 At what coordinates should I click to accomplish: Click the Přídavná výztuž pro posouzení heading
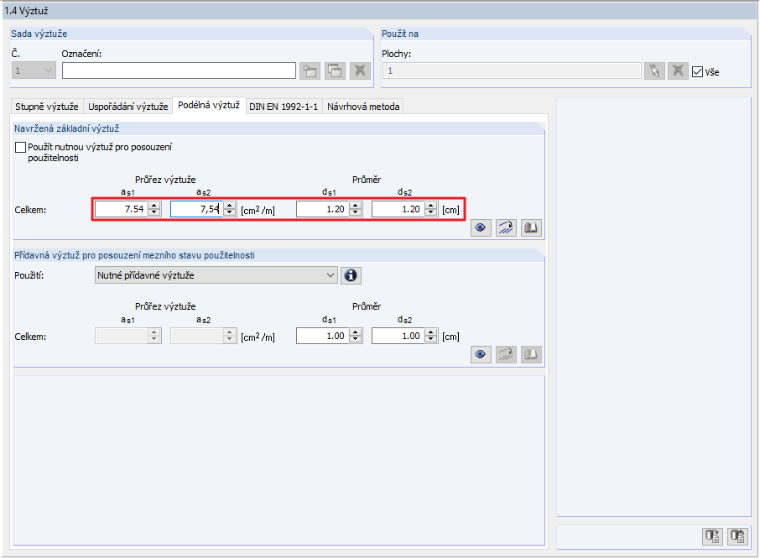[x=134, y=255]
